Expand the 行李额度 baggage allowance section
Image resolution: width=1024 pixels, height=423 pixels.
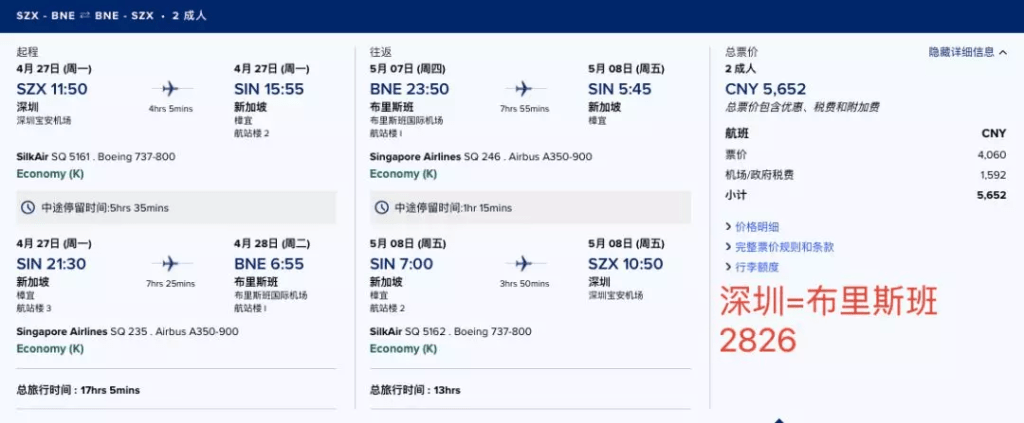click(757, 267)
